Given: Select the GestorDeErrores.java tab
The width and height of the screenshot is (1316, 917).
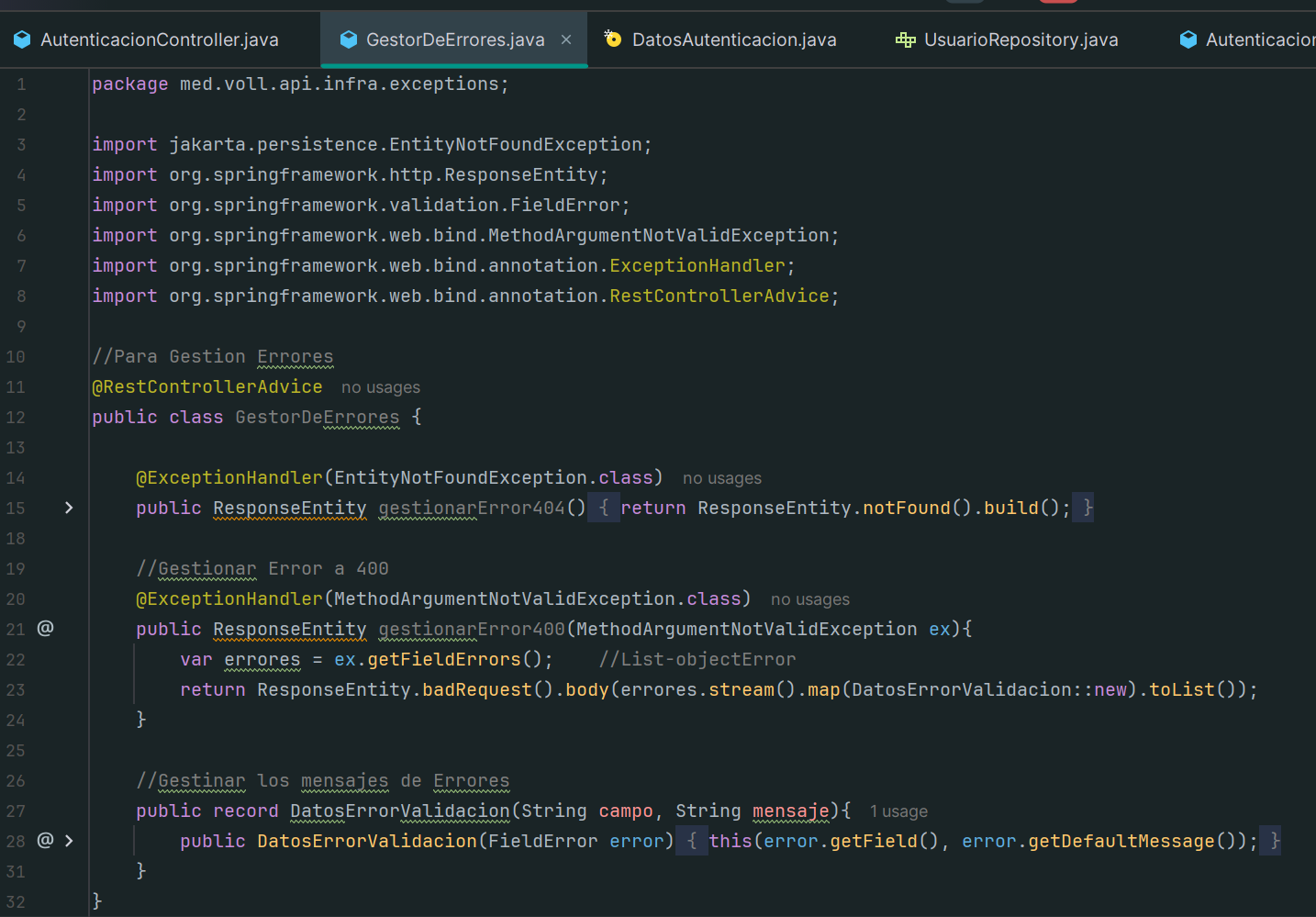Looking at the screenshot, I should (x=454, y=39).
